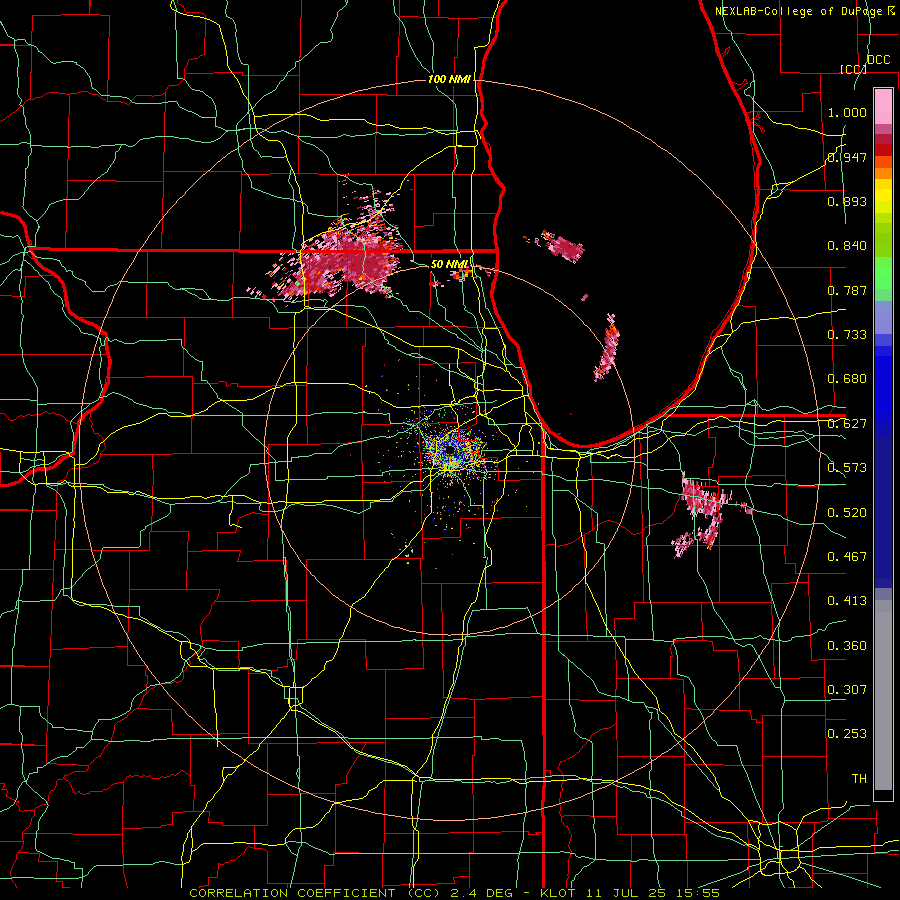Select the 0.253 scale value
The height and width of the screenshot is (900, 900).
847,734
